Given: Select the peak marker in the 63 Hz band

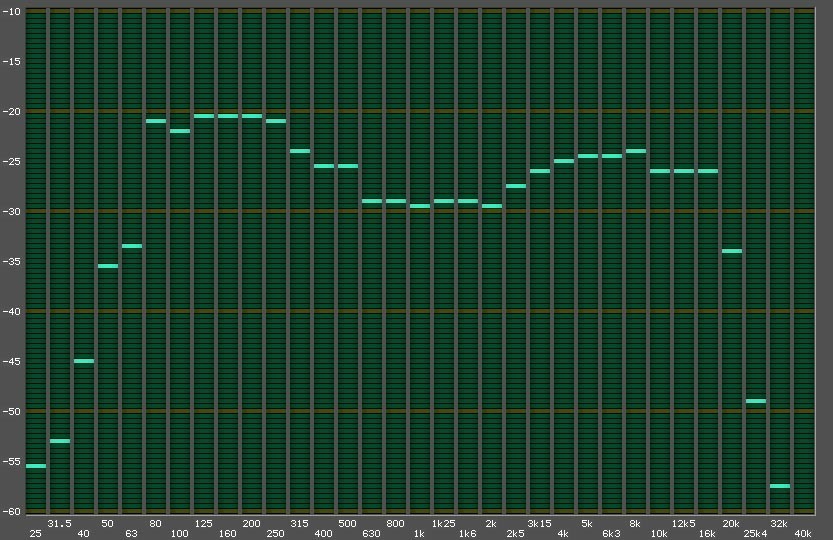Looking at the screenshot, I should (x=132, y=246).
